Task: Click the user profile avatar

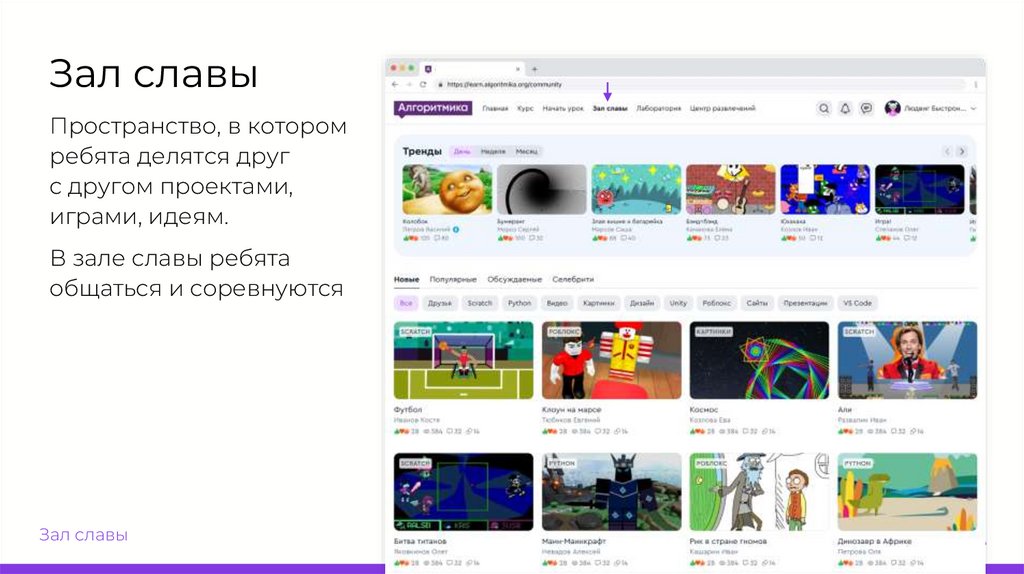Action: point(892,108)
